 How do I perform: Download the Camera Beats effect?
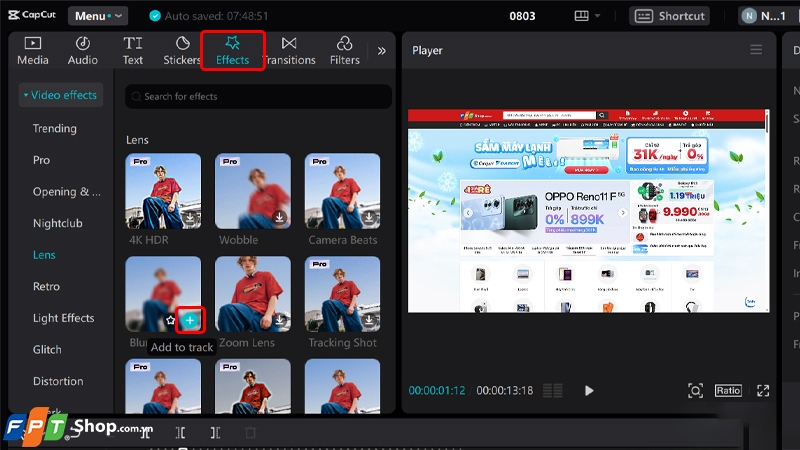pos(369,217)
